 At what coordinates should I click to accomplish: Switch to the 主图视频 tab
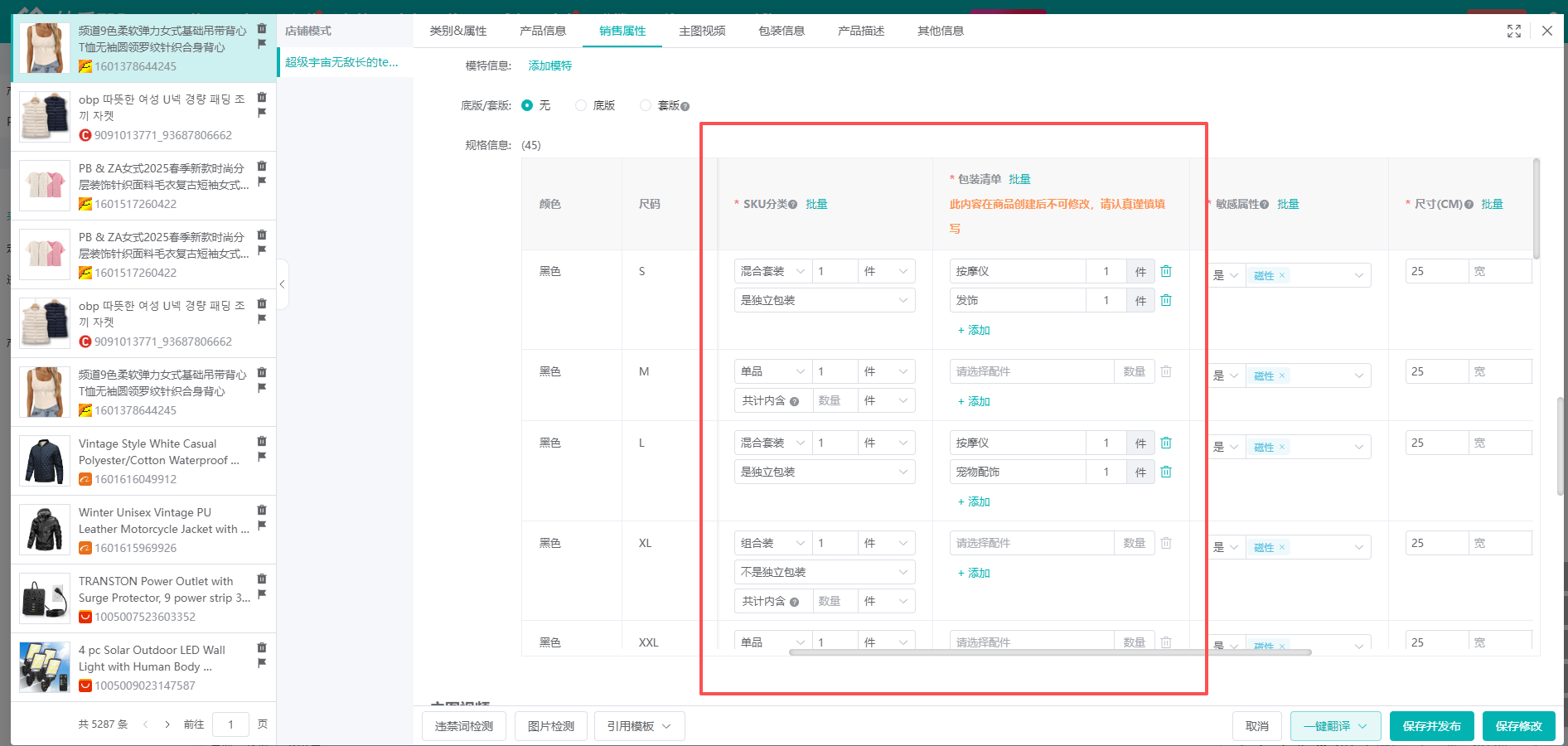701,31
